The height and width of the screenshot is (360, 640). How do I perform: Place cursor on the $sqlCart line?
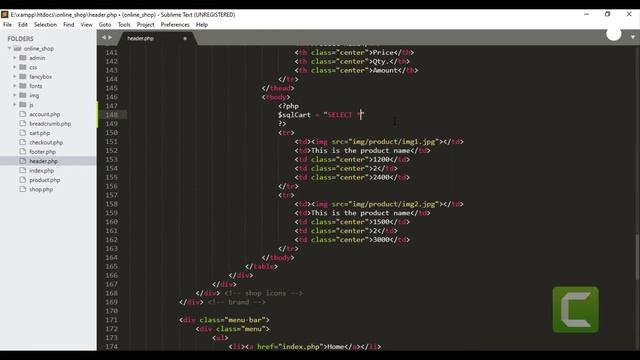pyautogui.click(x=320, y=115)
